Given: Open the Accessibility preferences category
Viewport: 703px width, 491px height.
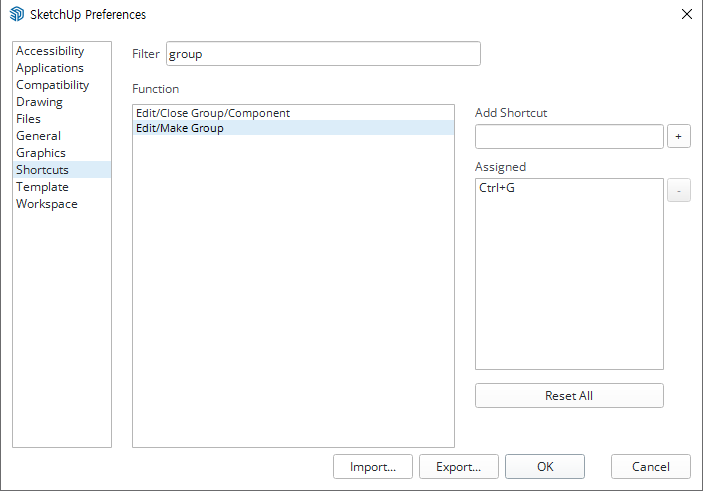Looking at the screenshot, I should 62,51.
